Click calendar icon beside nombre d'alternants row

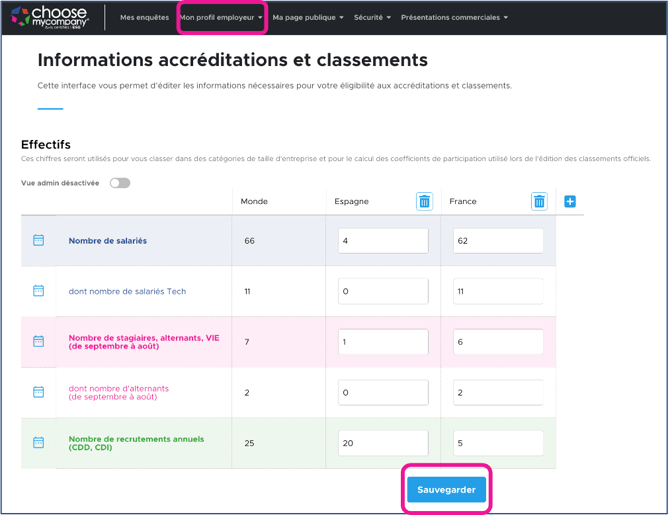tap(39, 392)
